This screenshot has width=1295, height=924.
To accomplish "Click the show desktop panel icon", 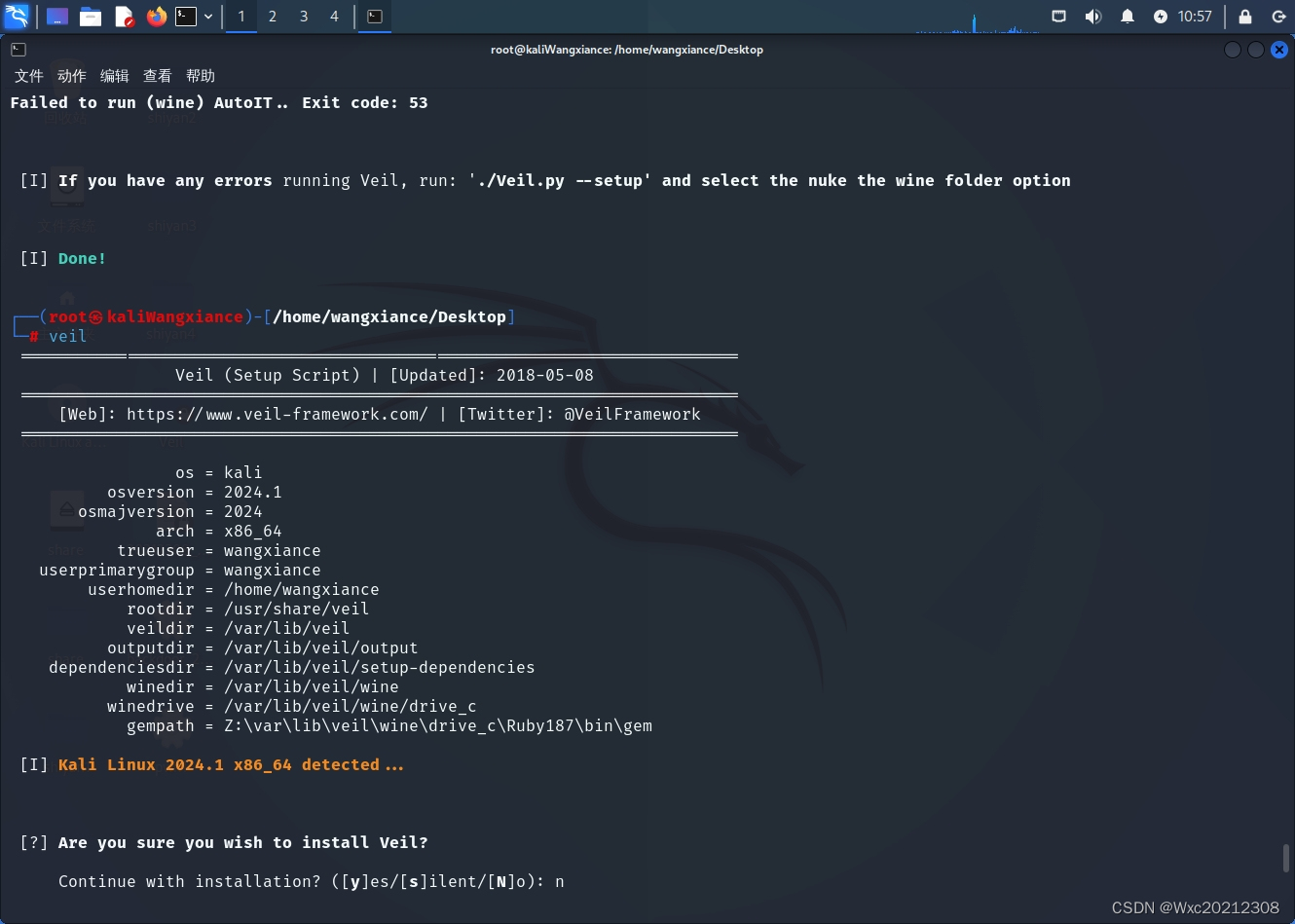I will coord(57,17).
